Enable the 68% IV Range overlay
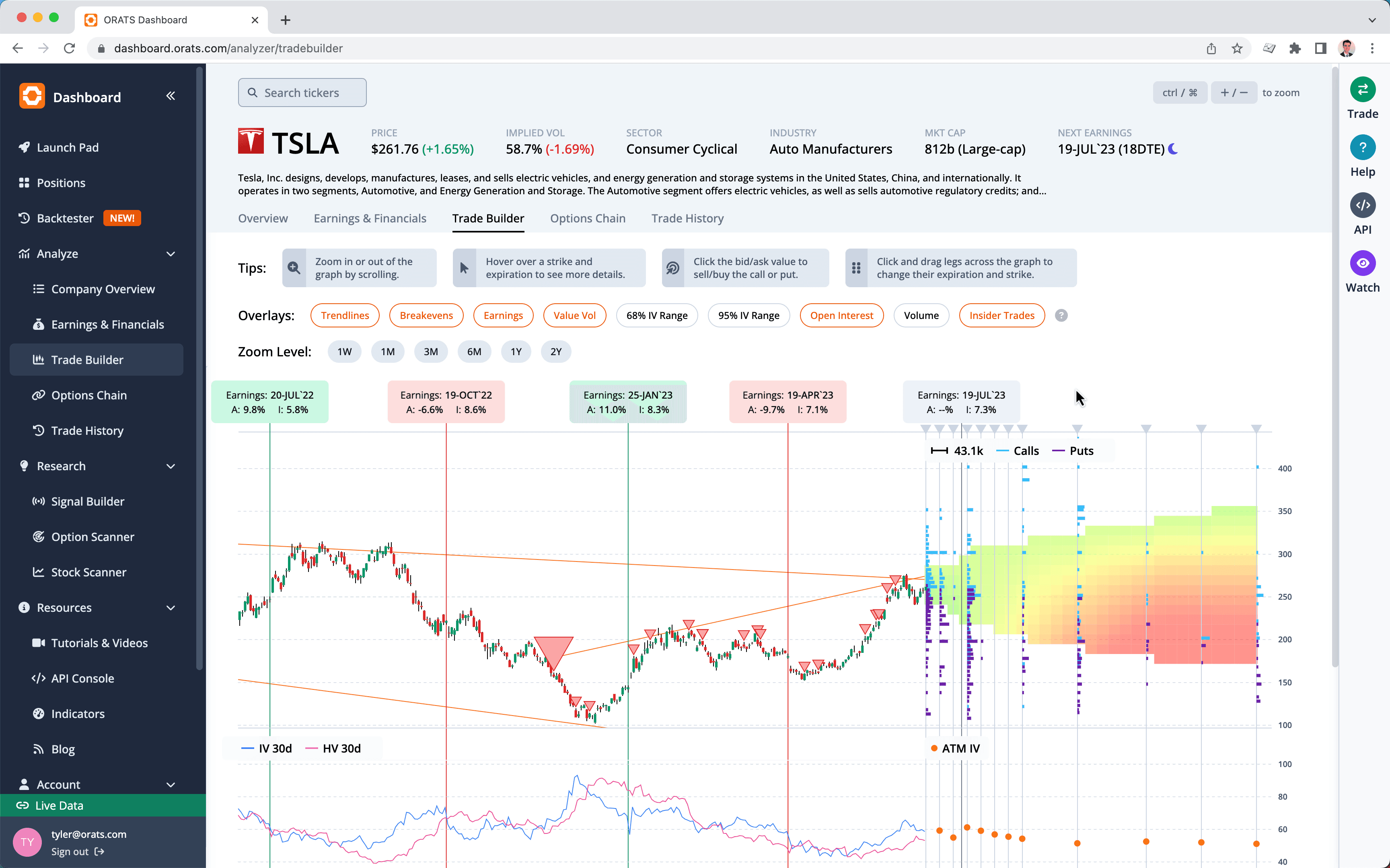 point(656,315)
